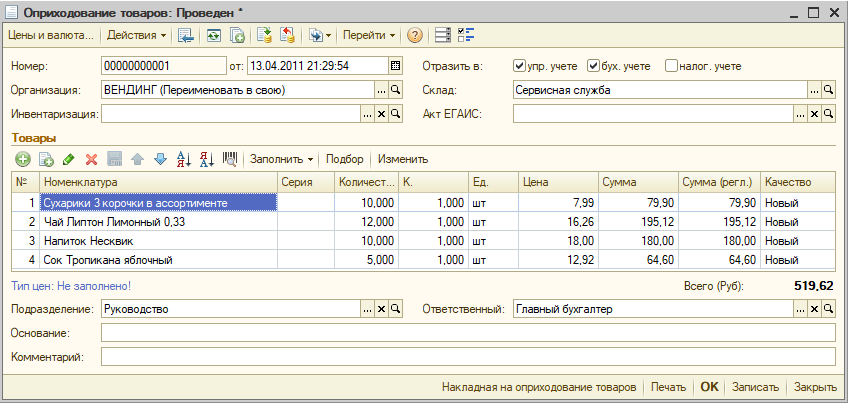Click the ellipsis button beside Организация
Screen dimensions: 848x403
tap(381, 90)
